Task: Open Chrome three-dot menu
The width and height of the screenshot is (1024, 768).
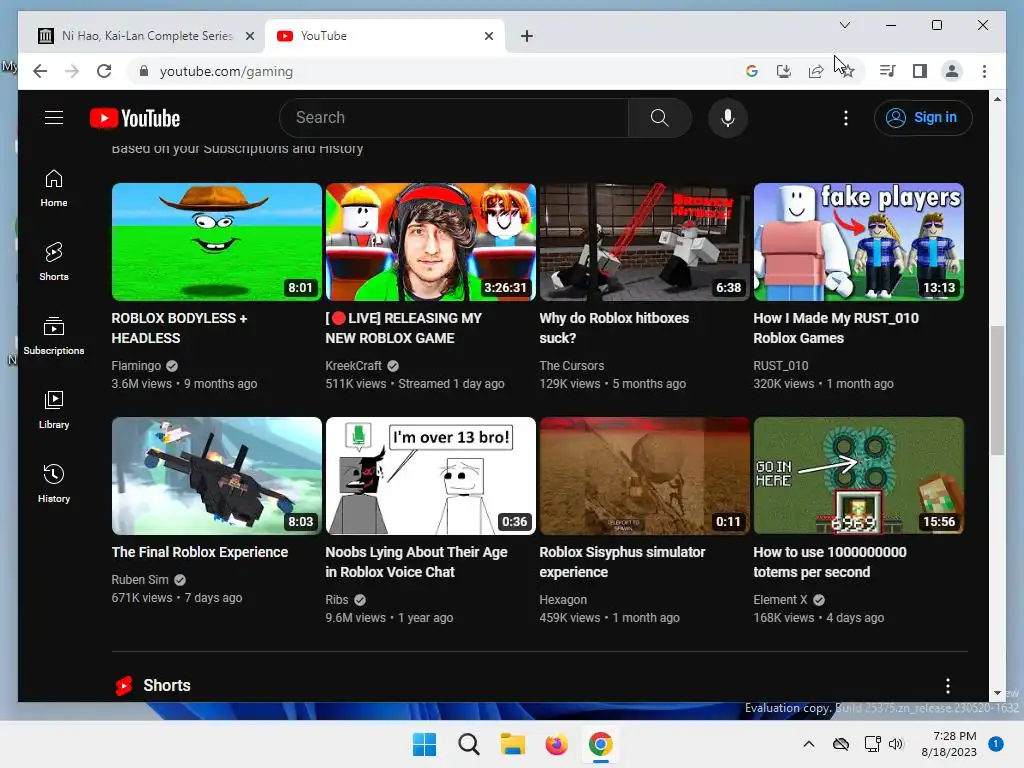Action: [984, 71]
